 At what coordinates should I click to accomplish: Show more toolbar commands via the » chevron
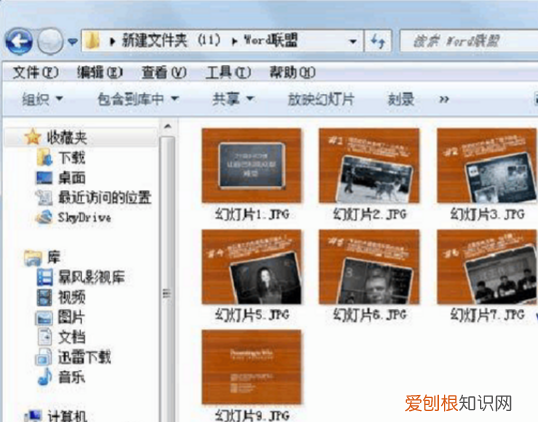click(x=444, y=99)
